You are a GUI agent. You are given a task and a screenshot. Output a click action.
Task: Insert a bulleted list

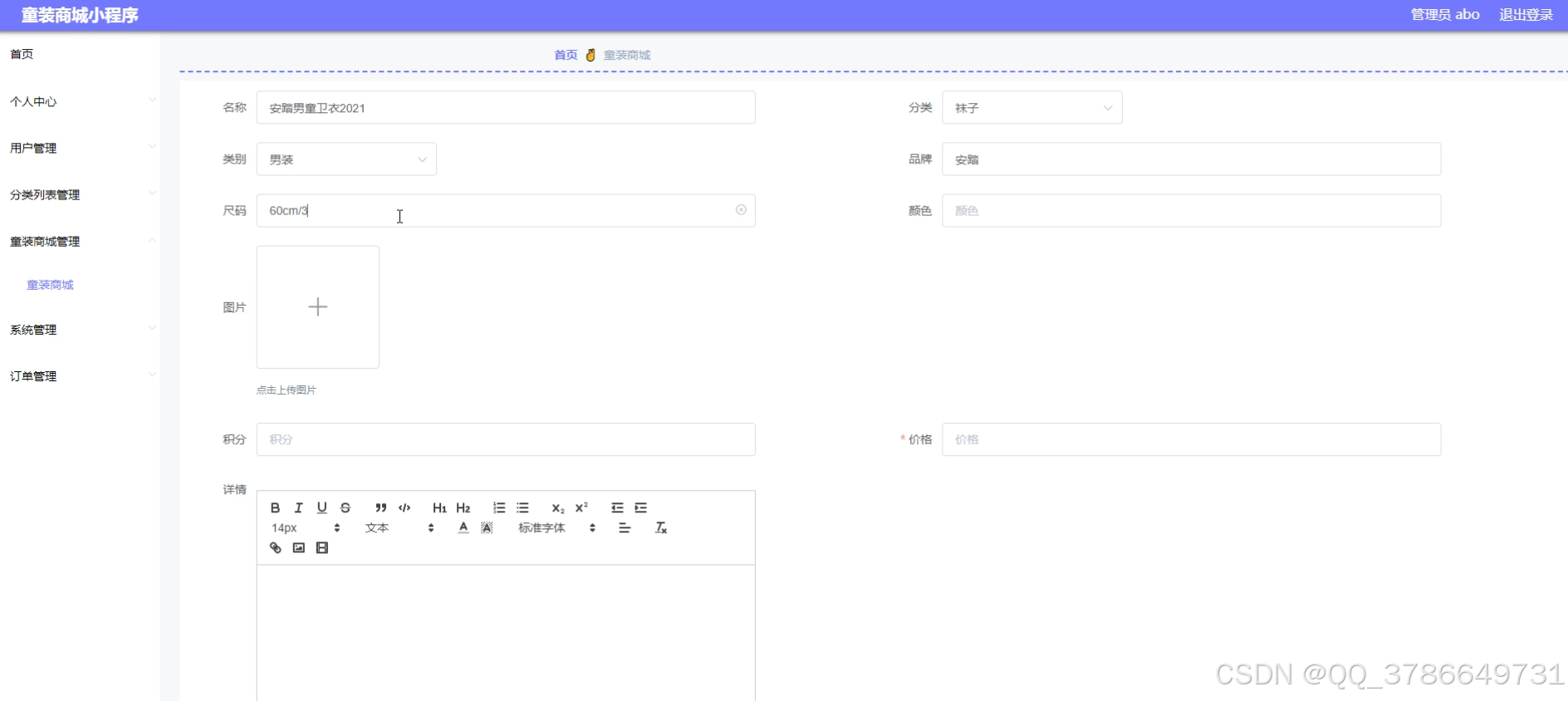[522, 507]
